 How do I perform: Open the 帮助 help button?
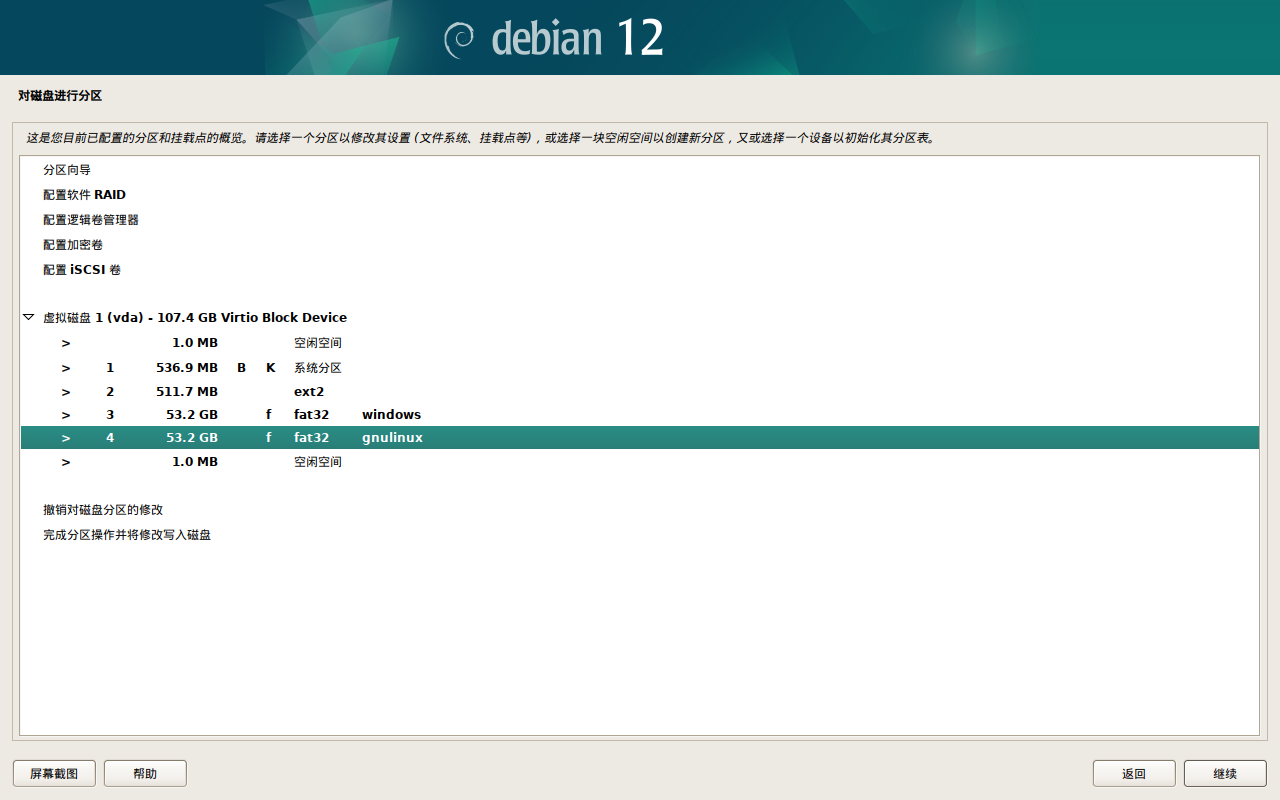[x=145, y=773]
